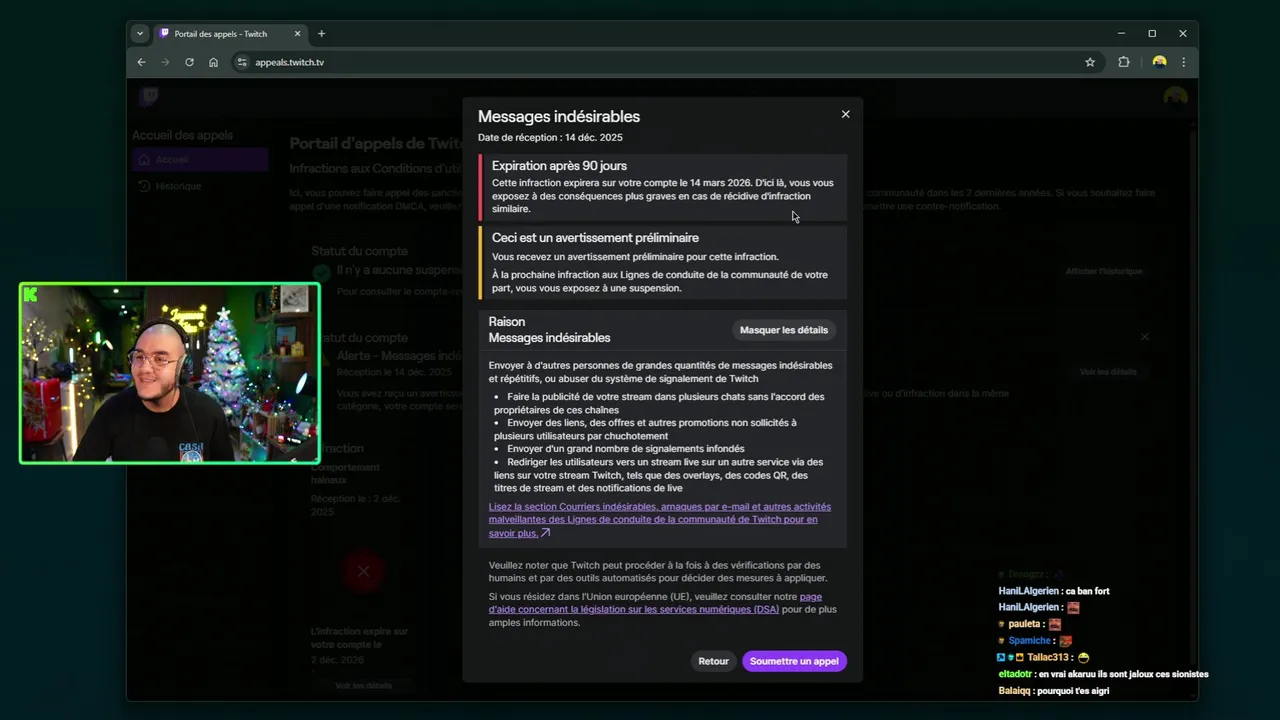Click Ceci est un avertissement préliminaire heading
Image resolution: width=1280 pixels, height=720 pixels.
point(595,238)
